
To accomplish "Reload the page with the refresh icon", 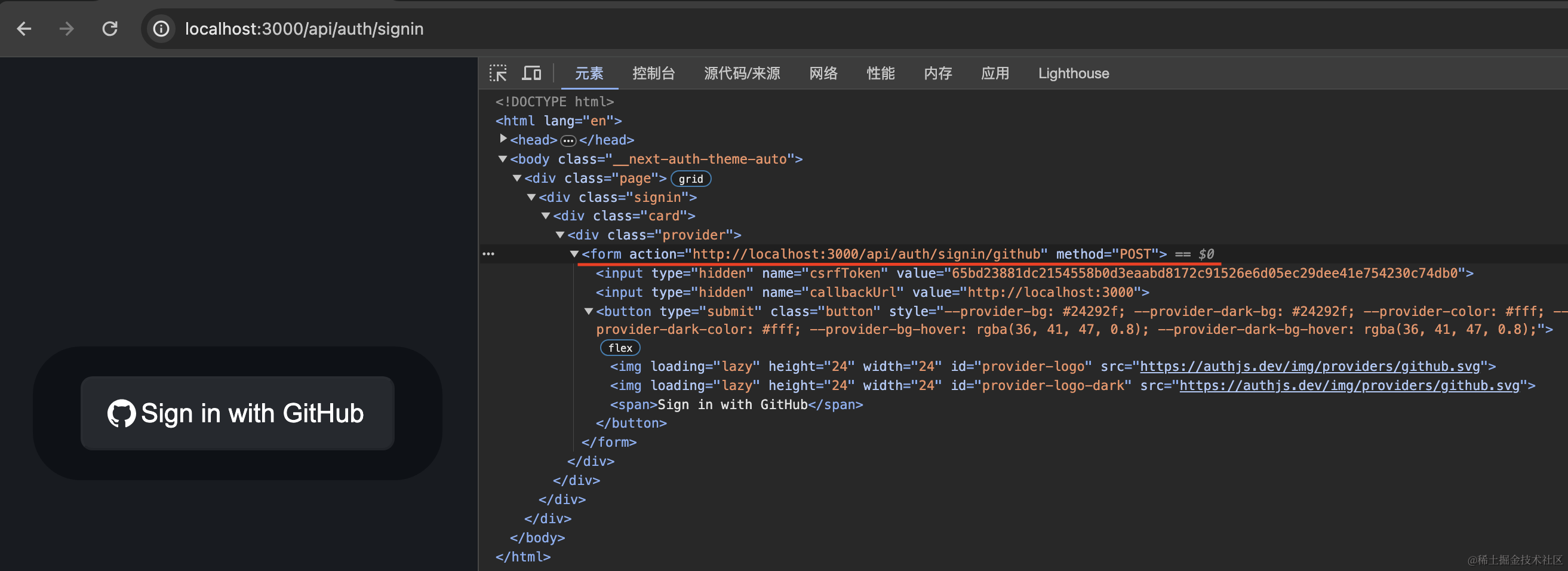I will click(109, 29).
